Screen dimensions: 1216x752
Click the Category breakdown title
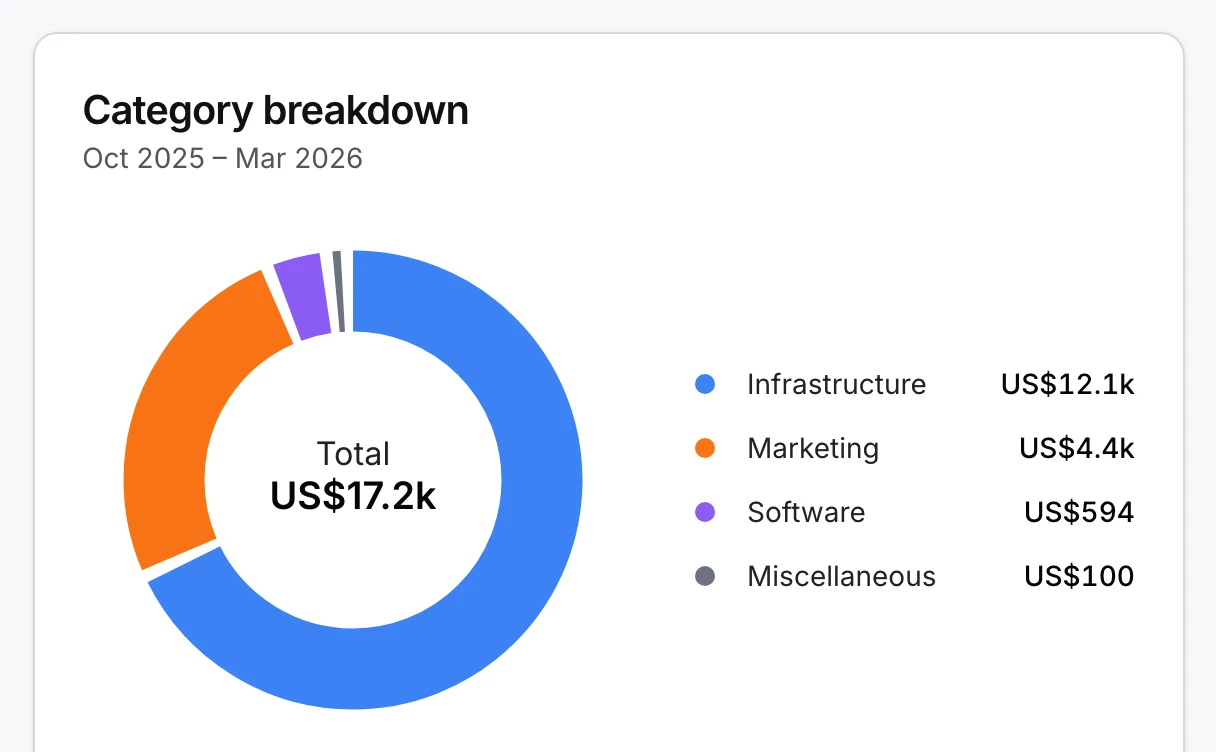click(x=276, y=110)
